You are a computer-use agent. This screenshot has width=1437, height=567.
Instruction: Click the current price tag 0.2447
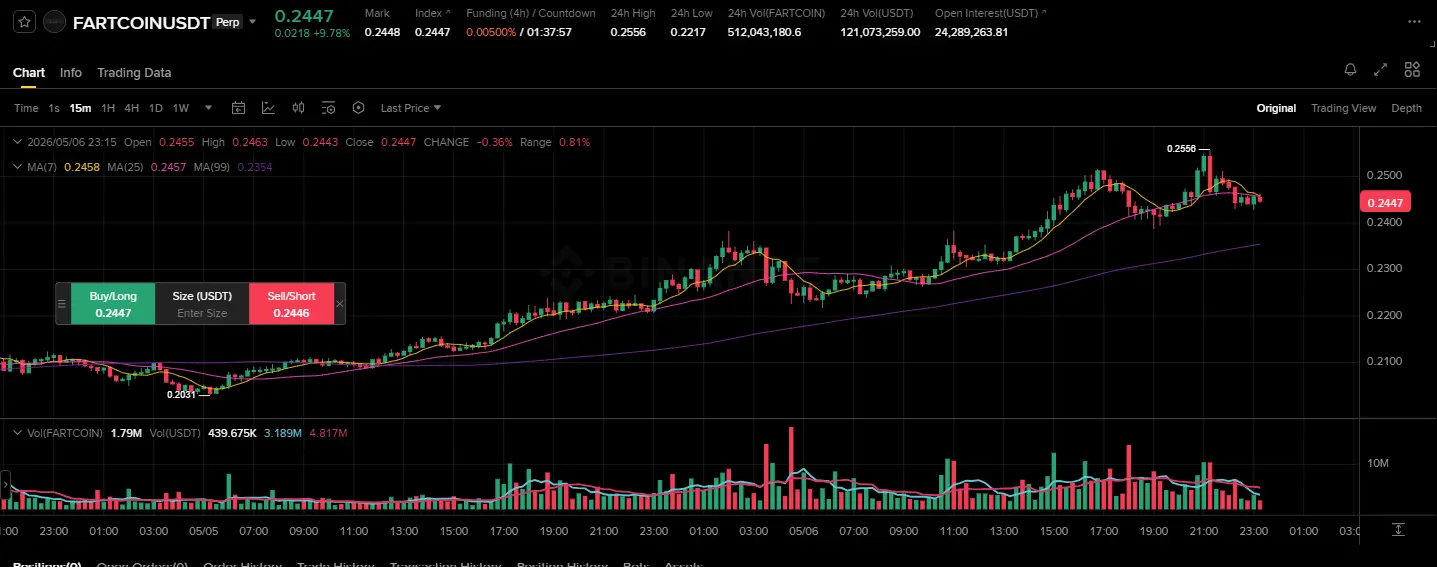1385,202
